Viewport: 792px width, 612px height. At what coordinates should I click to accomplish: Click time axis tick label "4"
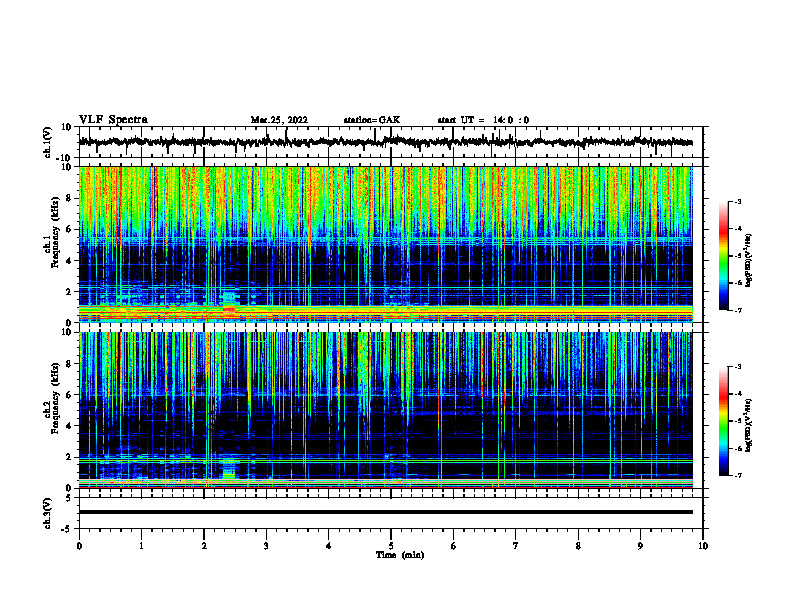pos(329,546)
